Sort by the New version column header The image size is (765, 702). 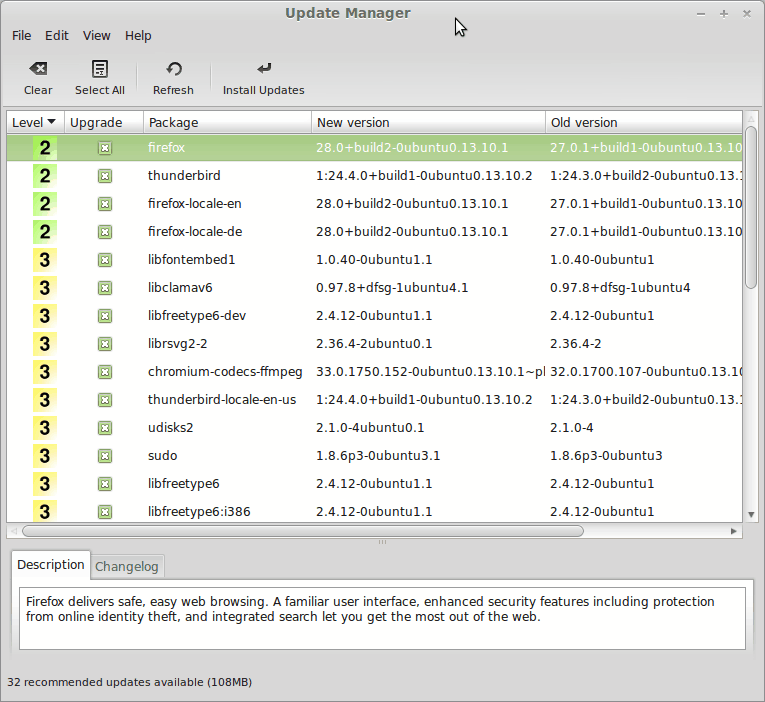(x=428, y=122)
